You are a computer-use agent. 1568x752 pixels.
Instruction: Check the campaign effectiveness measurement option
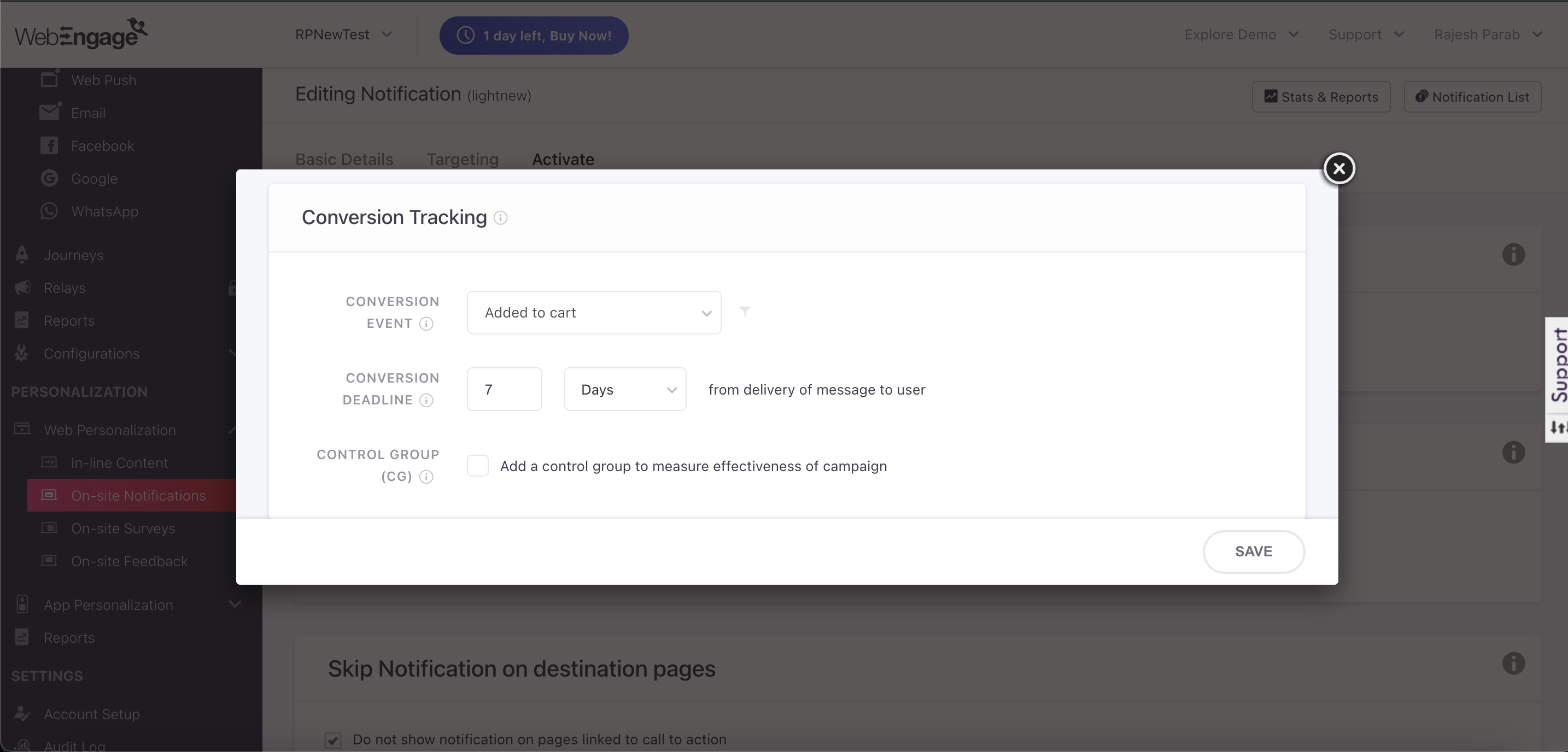[x=478, y=466]
